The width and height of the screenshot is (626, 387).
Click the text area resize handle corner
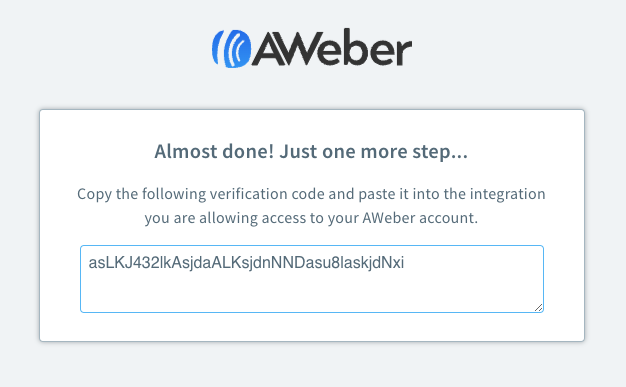pos(539,307)
